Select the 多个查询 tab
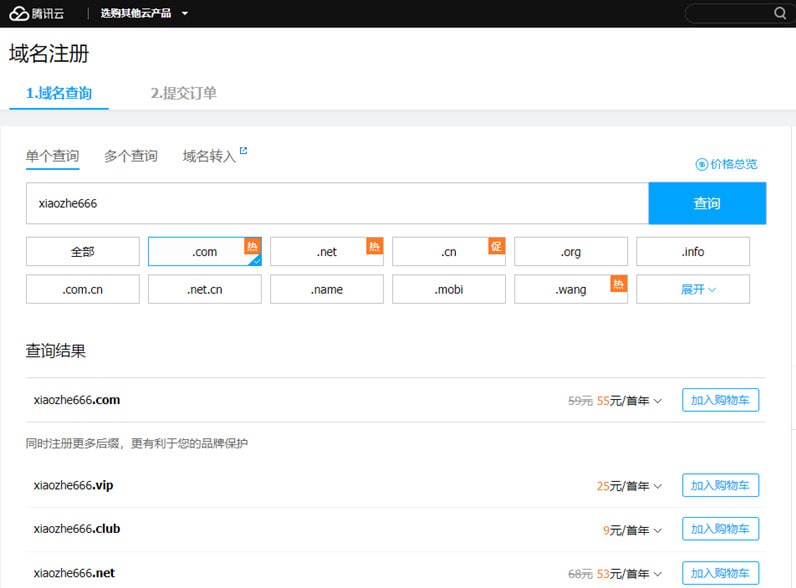Viewport: 796px width, 588px height. point(131,156)
